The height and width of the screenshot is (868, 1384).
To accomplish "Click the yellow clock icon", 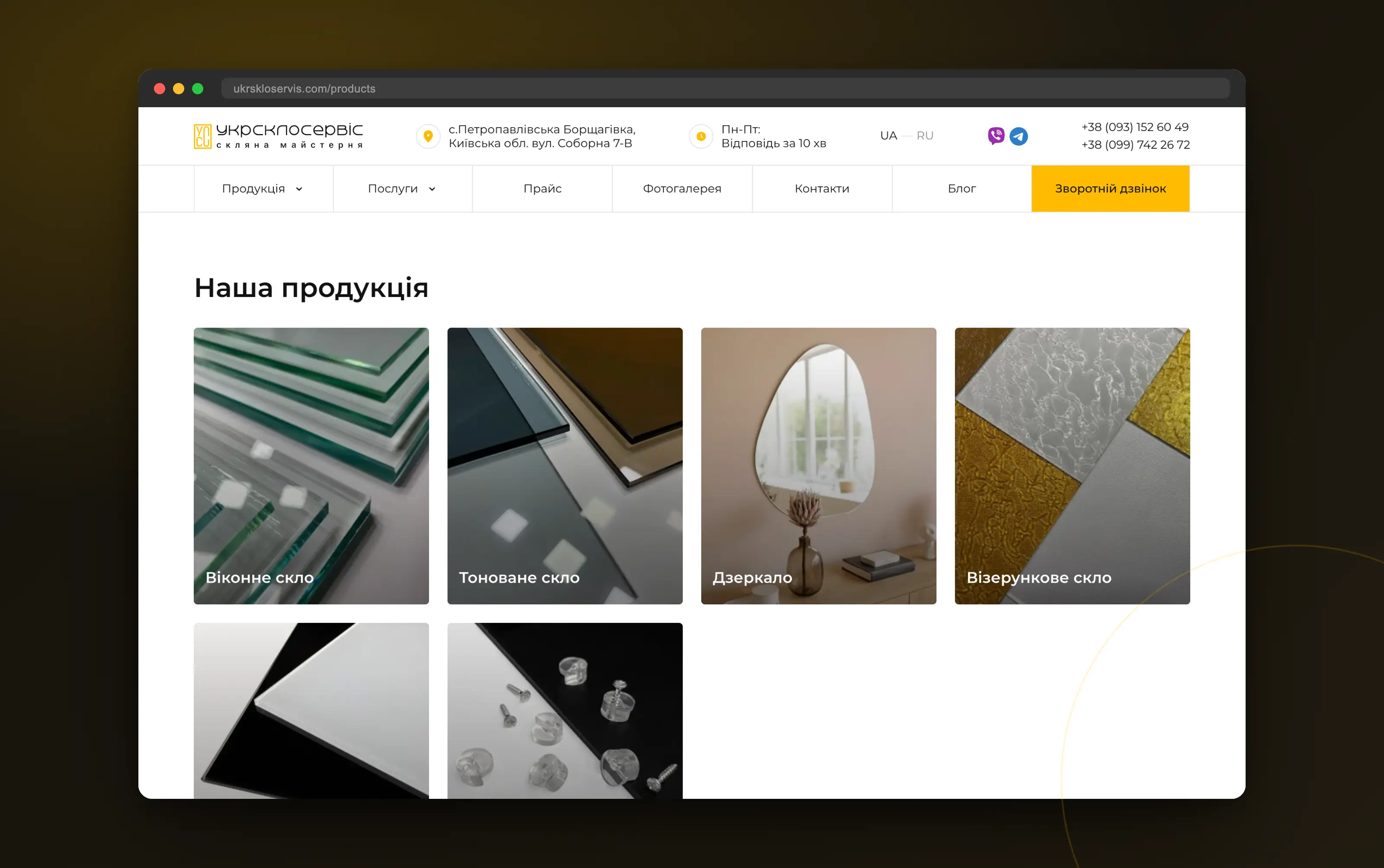I will coord(701,136).
